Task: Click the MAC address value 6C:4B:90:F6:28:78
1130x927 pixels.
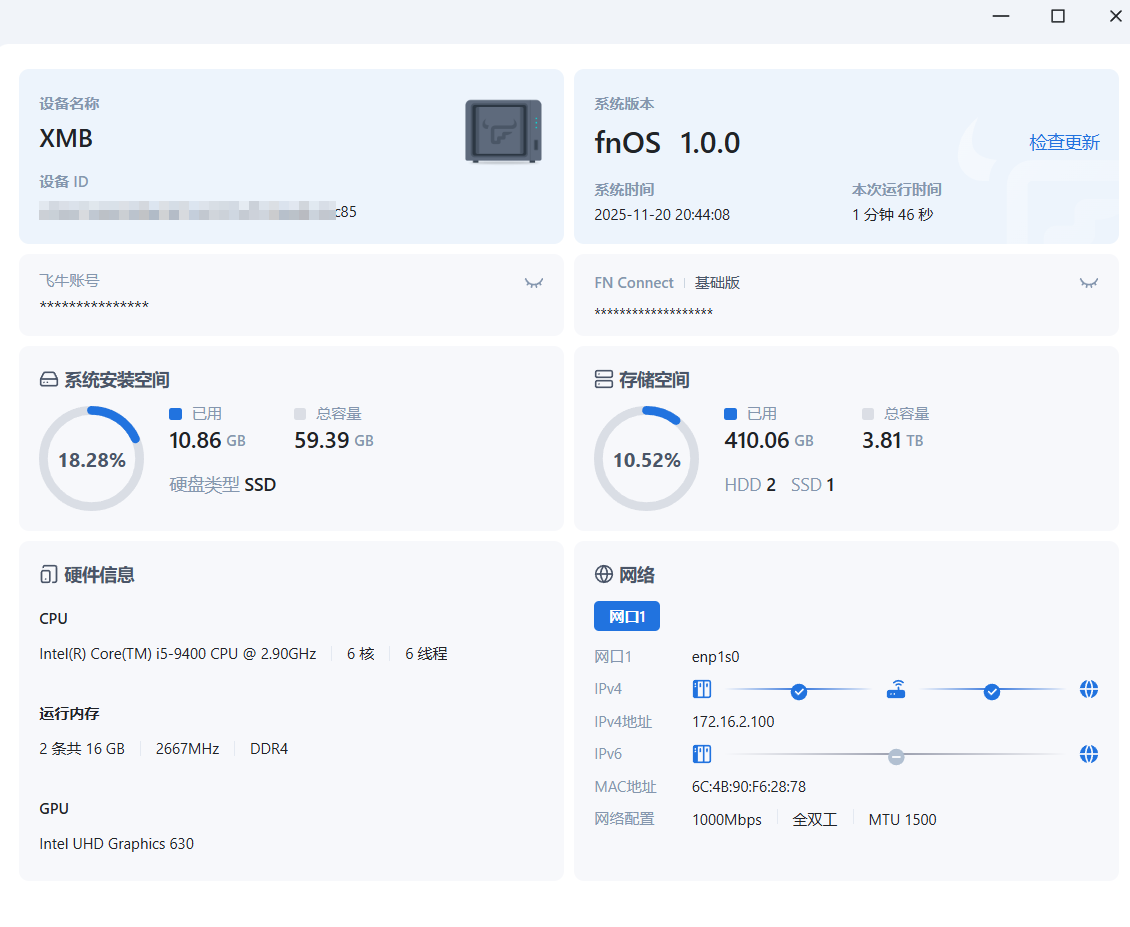Action: point(749,787)
